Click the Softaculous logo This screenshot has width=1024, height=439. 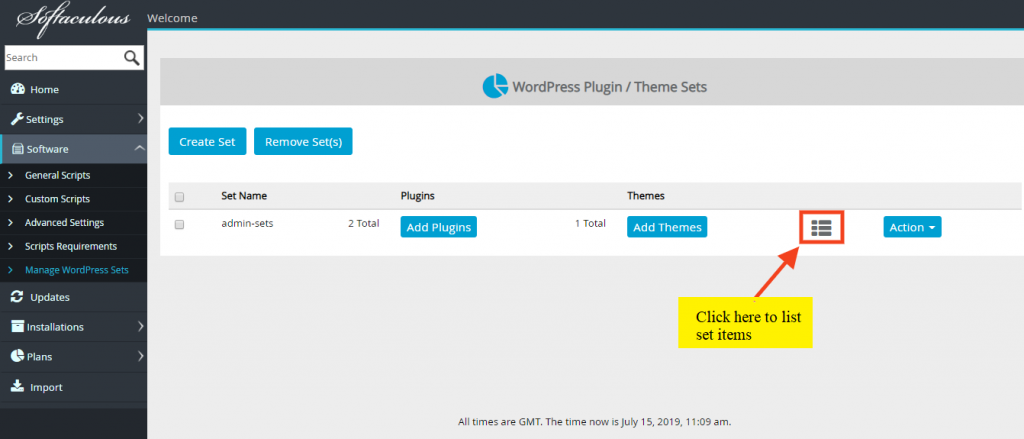pos(73,18)
